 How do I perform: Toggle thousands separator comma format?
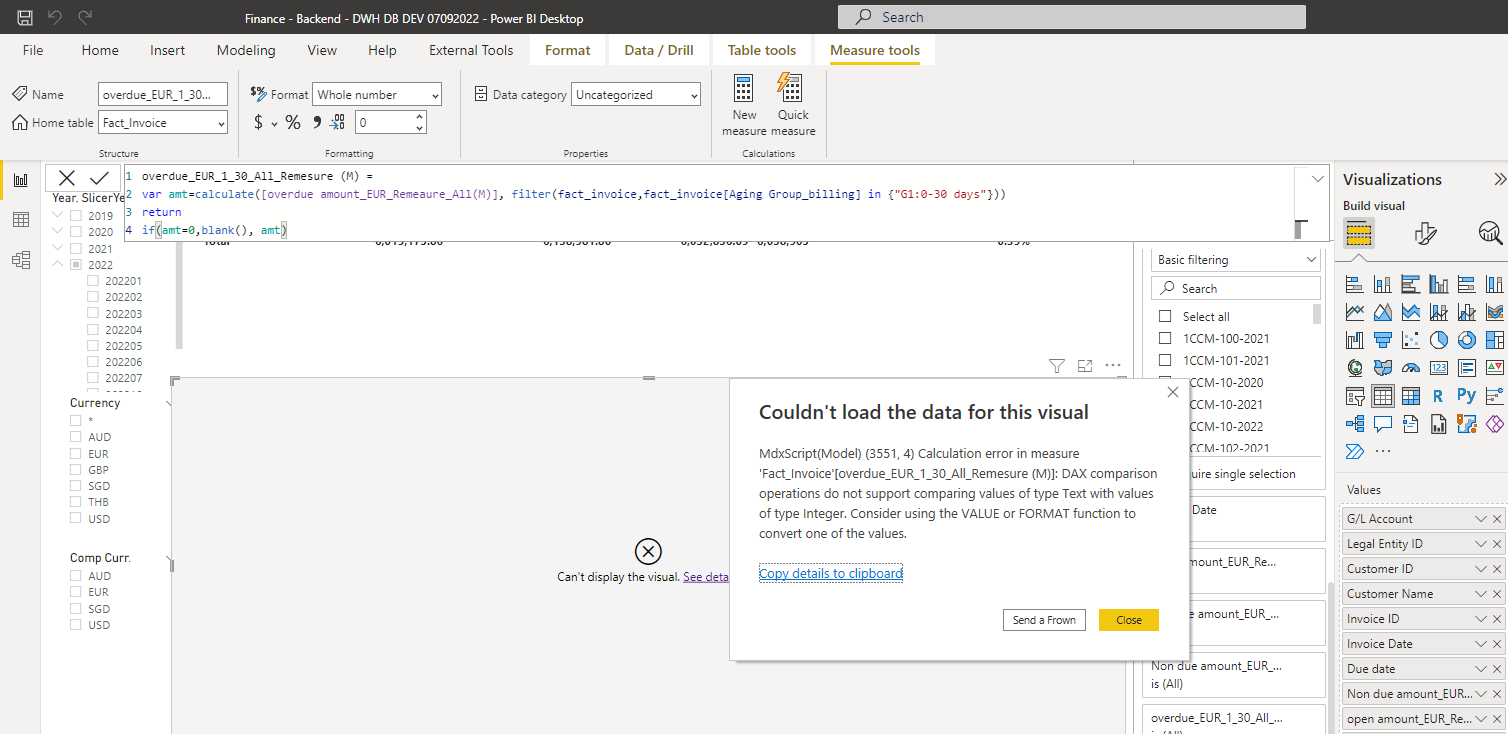[x=317, y=122]
